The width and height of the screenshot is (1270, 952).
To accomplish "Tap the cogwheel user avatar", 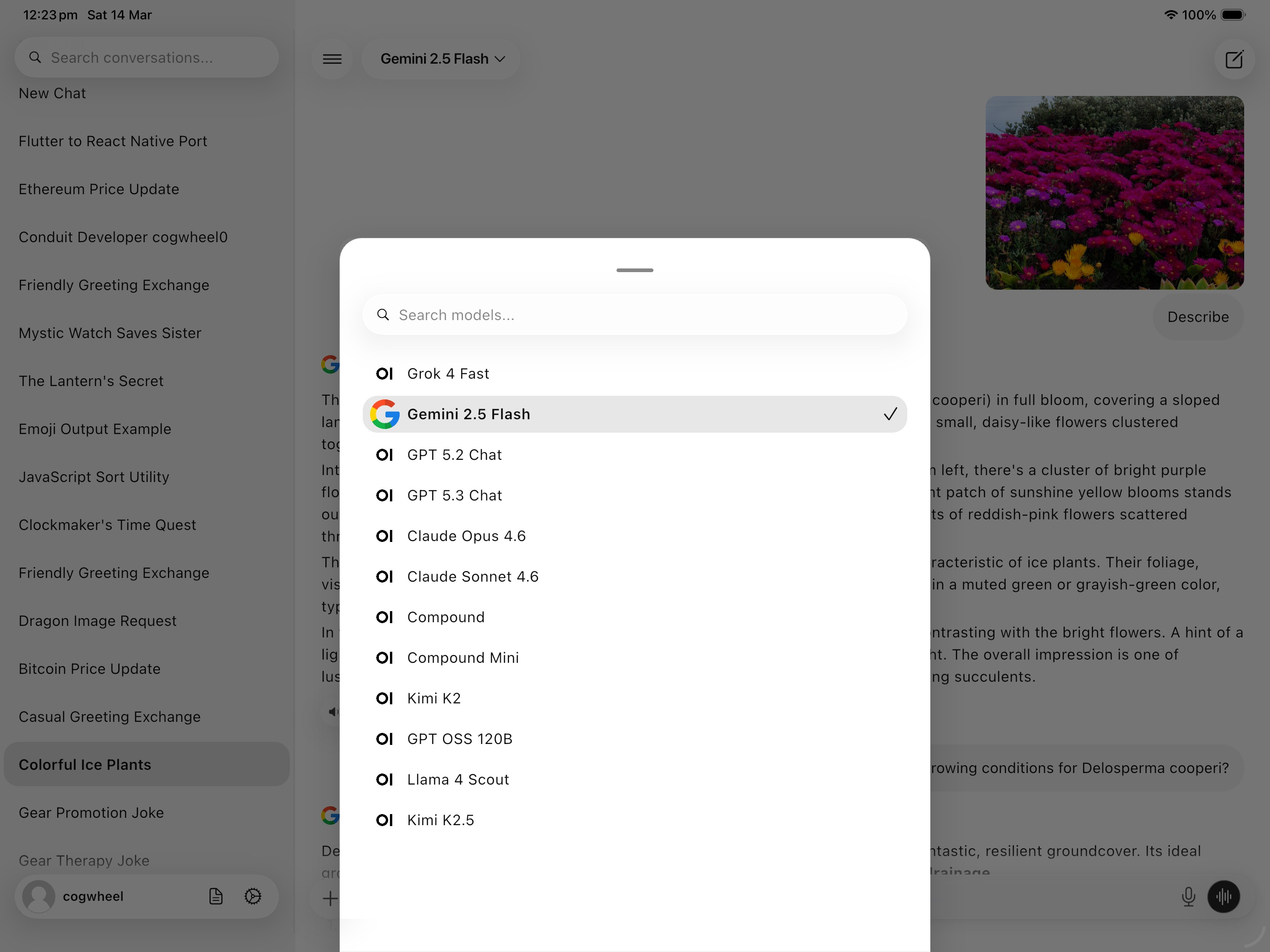I will click(38, 896).
